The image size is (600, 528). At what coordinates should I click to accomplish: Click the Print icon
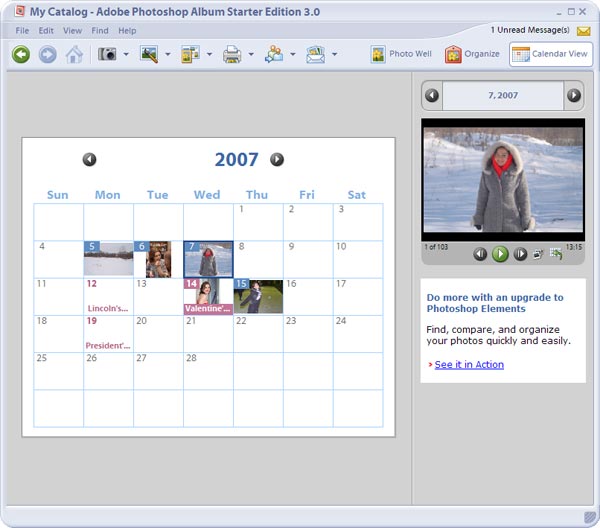[232, 54]
